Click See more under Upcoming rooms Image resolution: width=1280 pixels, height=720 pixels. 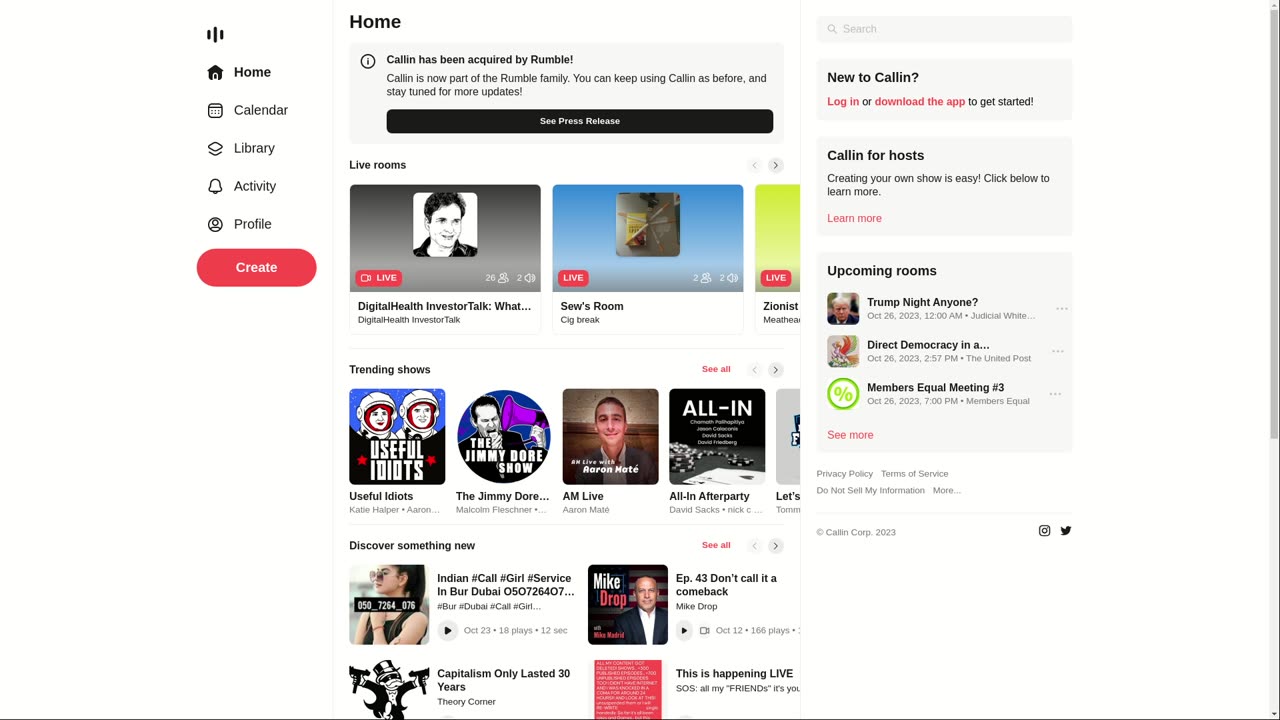(x=850, y=435)
